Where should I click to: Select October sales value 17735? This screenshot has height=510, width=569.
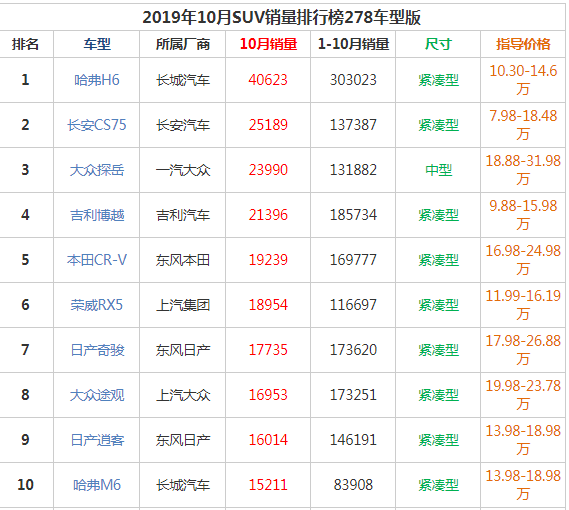(x=268, y=350)
